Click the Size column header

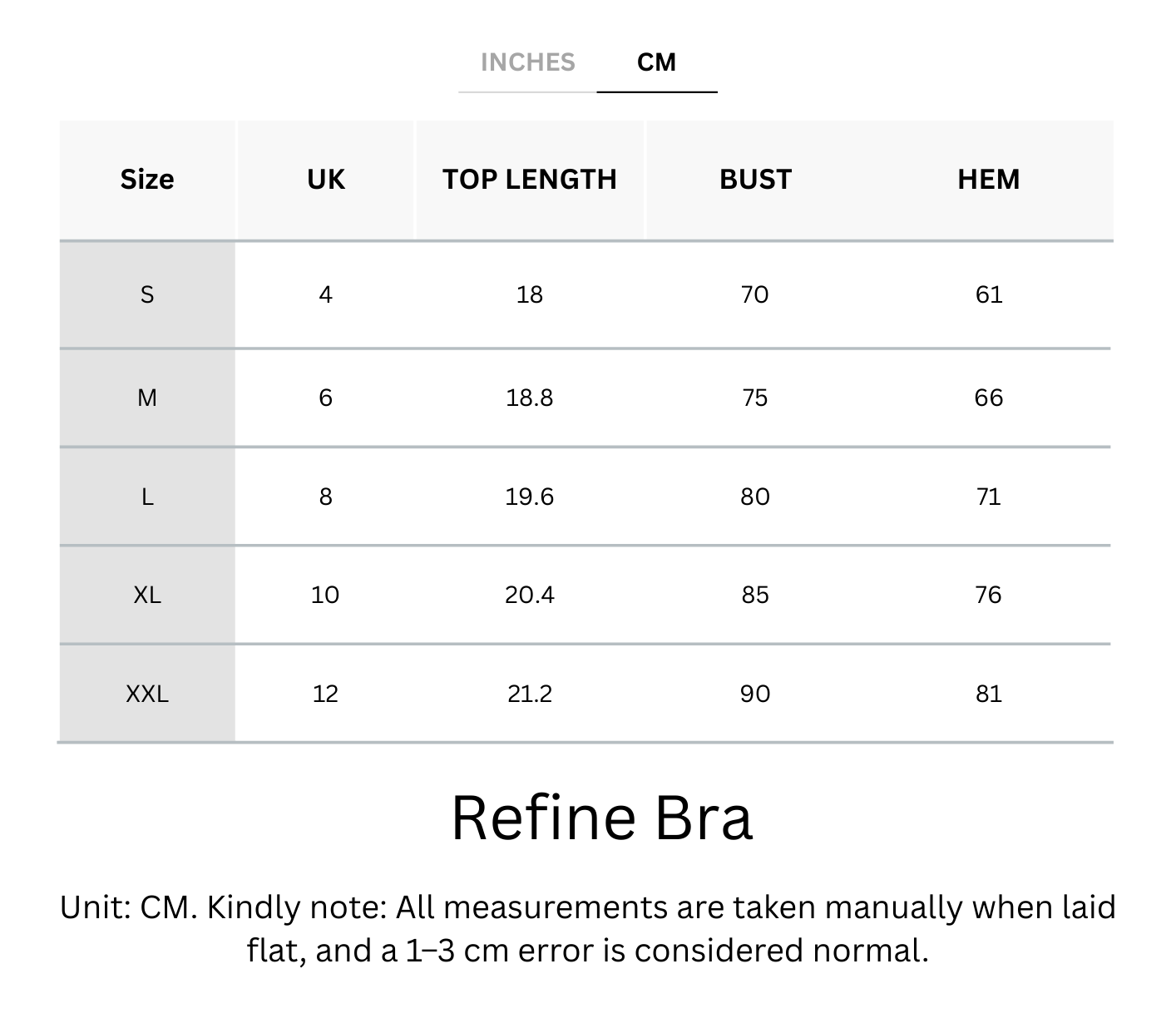147,180
